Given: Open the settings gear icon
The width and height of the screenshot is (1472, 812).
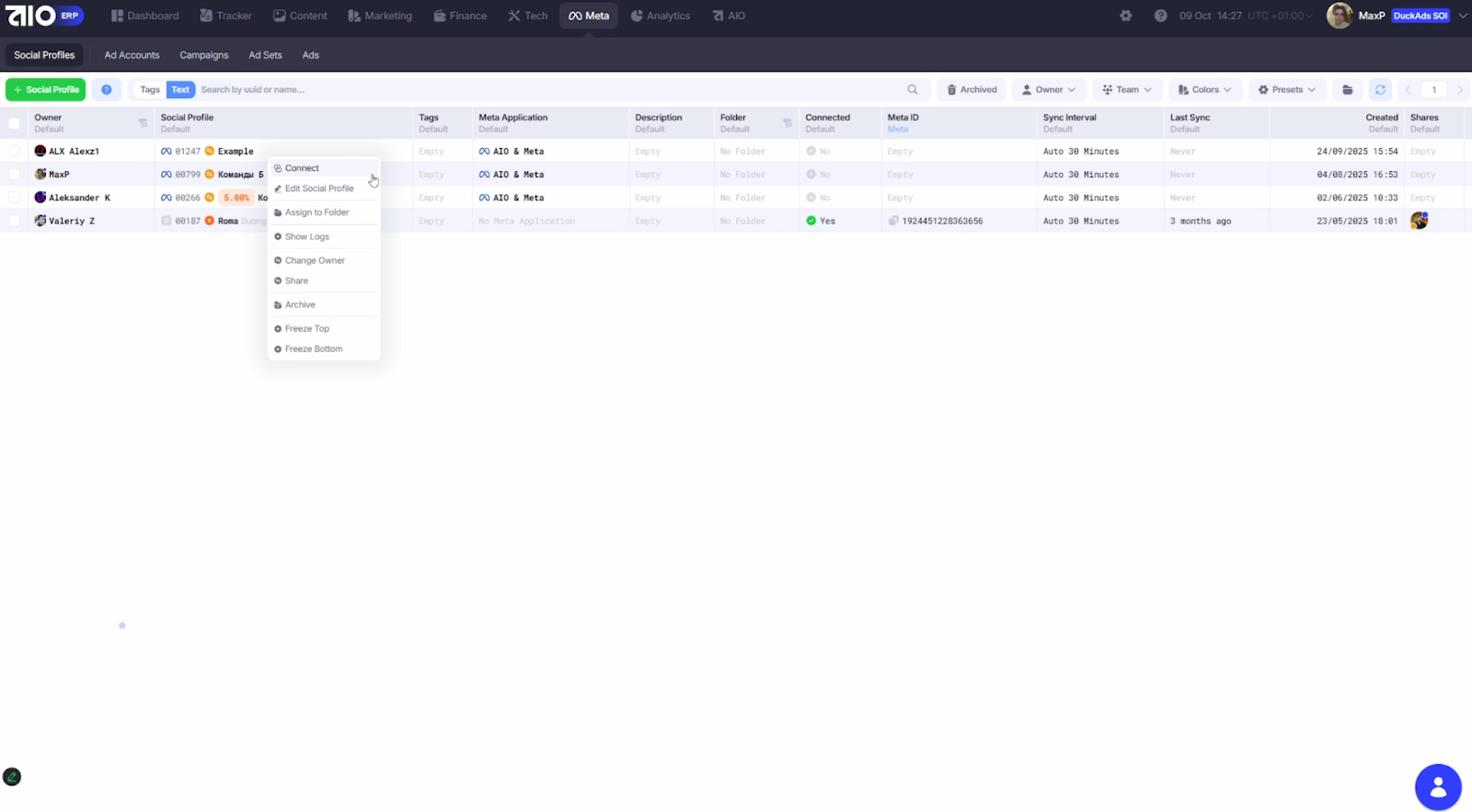Looking at the screenshot, I should pyautogui.click(x=1125, y=16).
